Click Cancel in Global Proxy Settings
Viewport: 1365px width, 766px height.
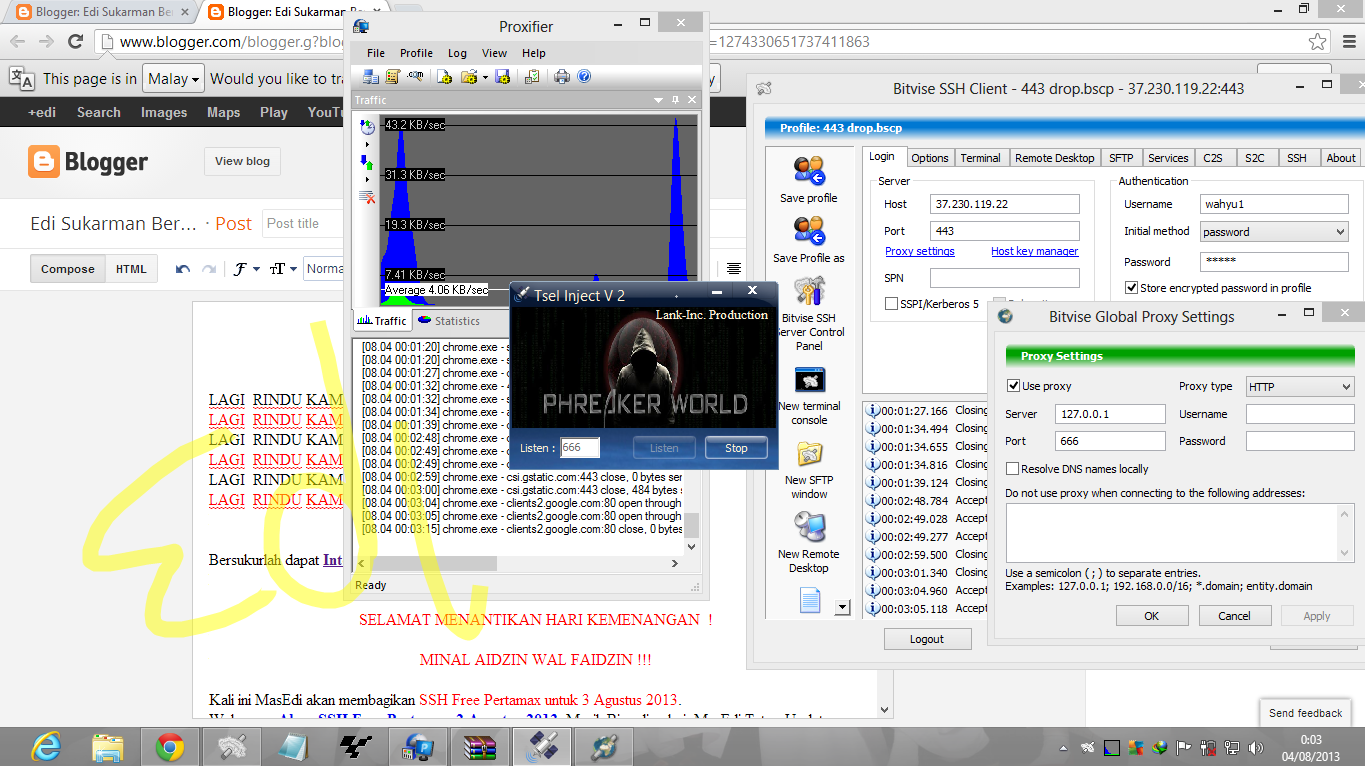[x=1234, y=616]
